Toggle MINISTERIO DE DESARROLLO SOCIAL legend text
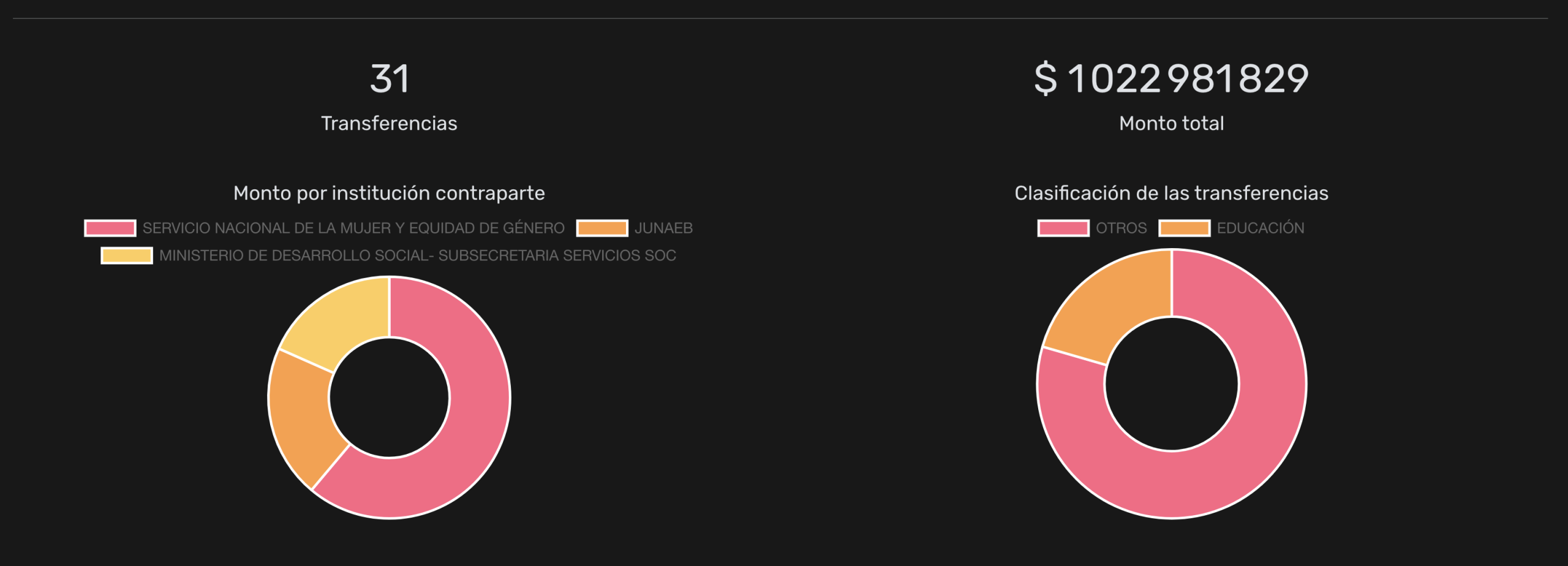The height and width of the screenshot is (566, 1568). (418, 255)
